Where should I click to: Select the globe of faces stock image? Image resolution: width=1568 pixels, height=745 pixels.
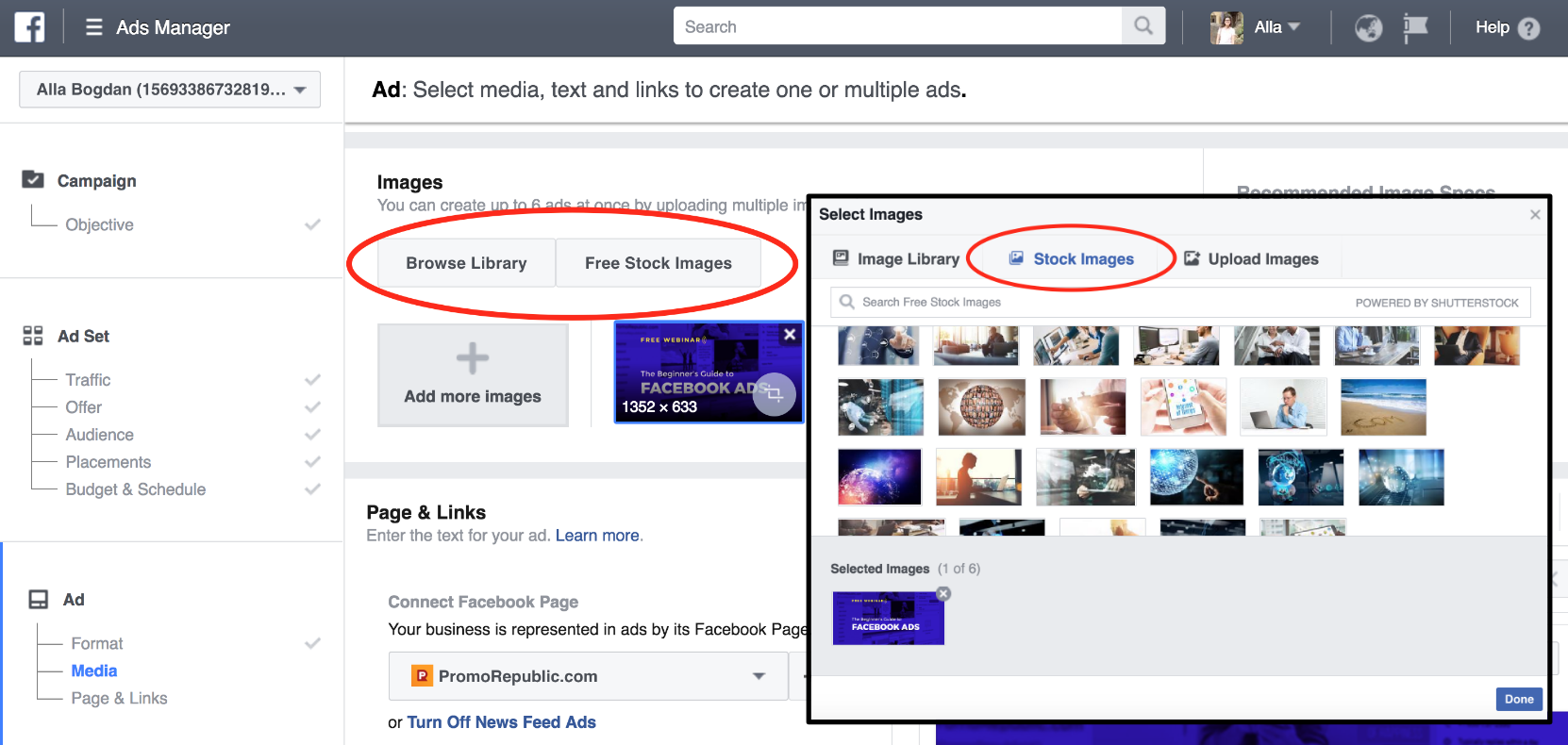[x=981, y=406]
